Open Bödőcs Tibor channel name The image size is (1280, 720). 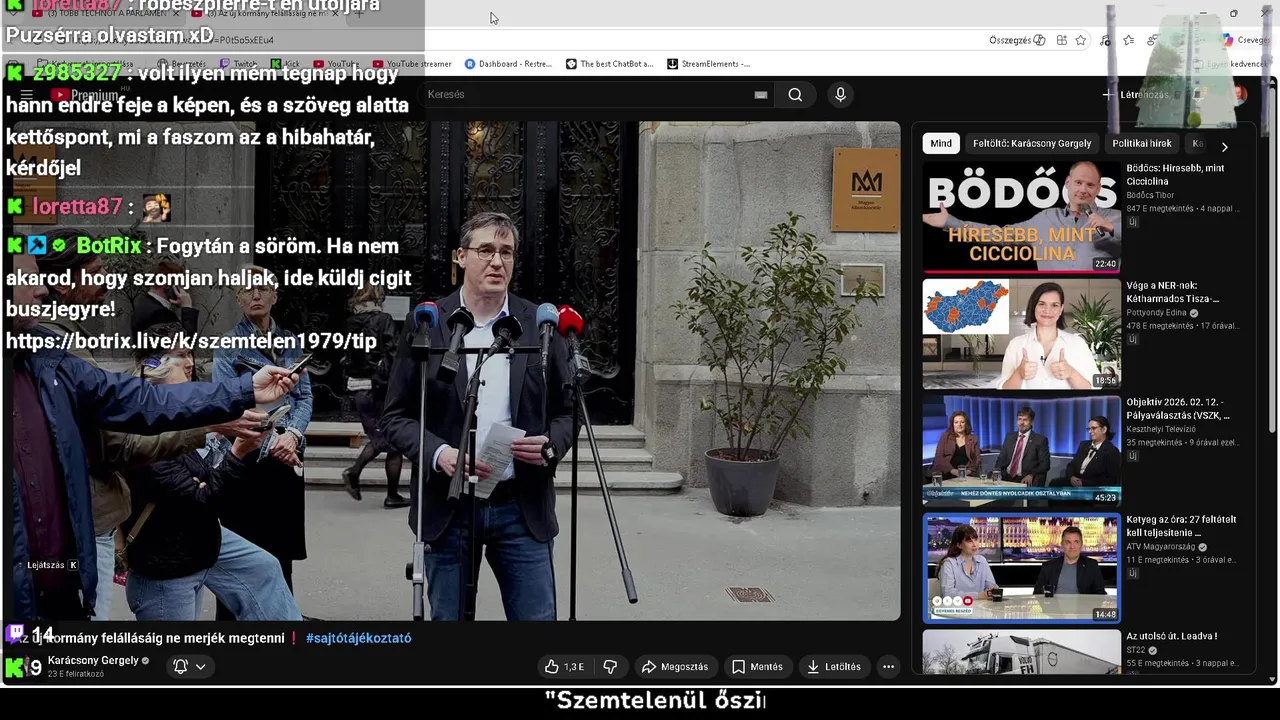(x=1150, y=195)
